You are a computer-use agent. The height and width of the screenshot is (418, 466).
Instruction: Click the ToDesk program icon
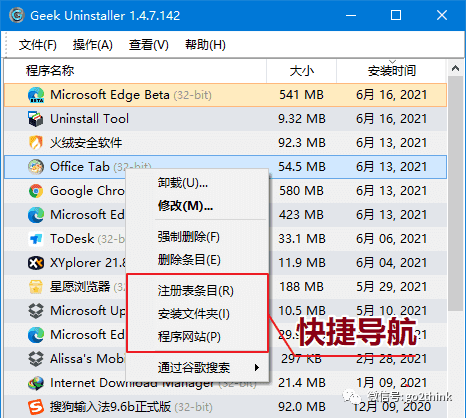[36, 239]
